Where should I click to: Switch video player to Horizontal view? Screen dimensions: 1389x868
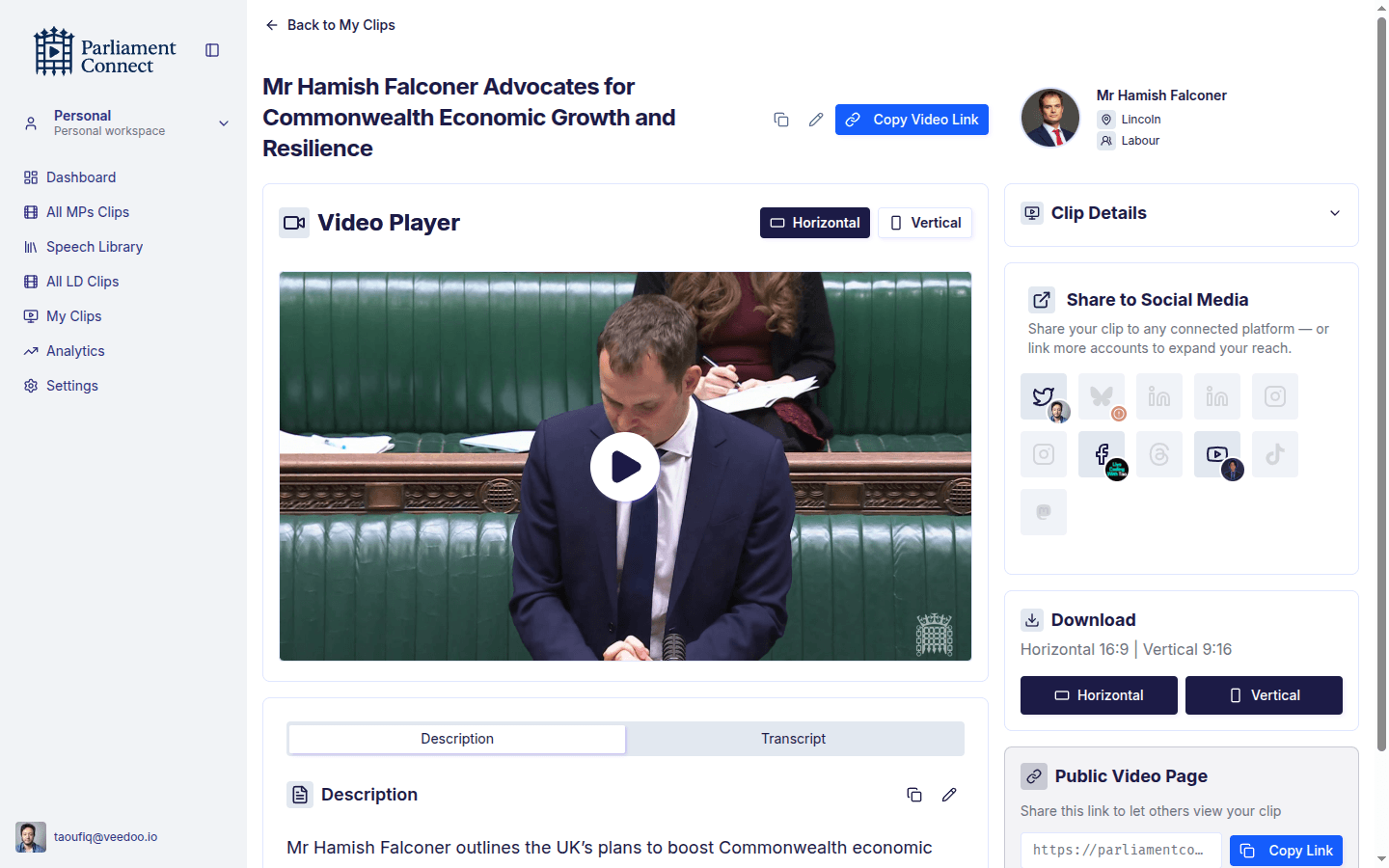tap(815, 223)
